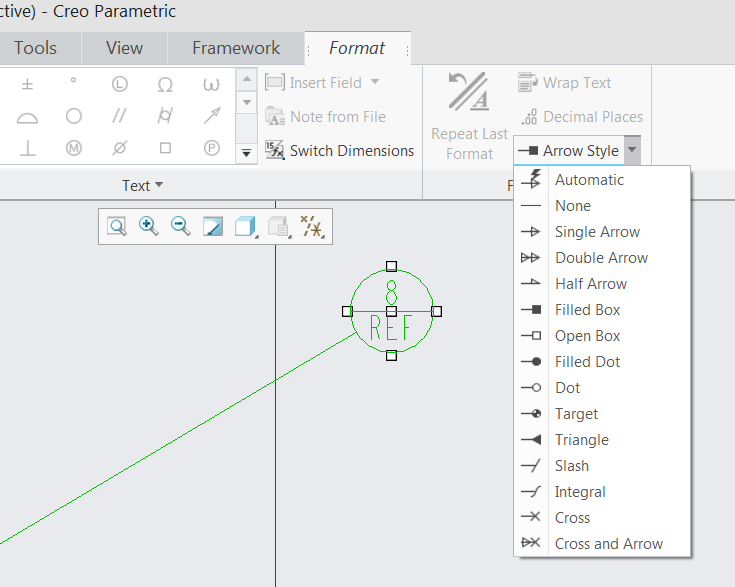Choose Open Box arrow style

pyautogui.click(x=602, y=336)
